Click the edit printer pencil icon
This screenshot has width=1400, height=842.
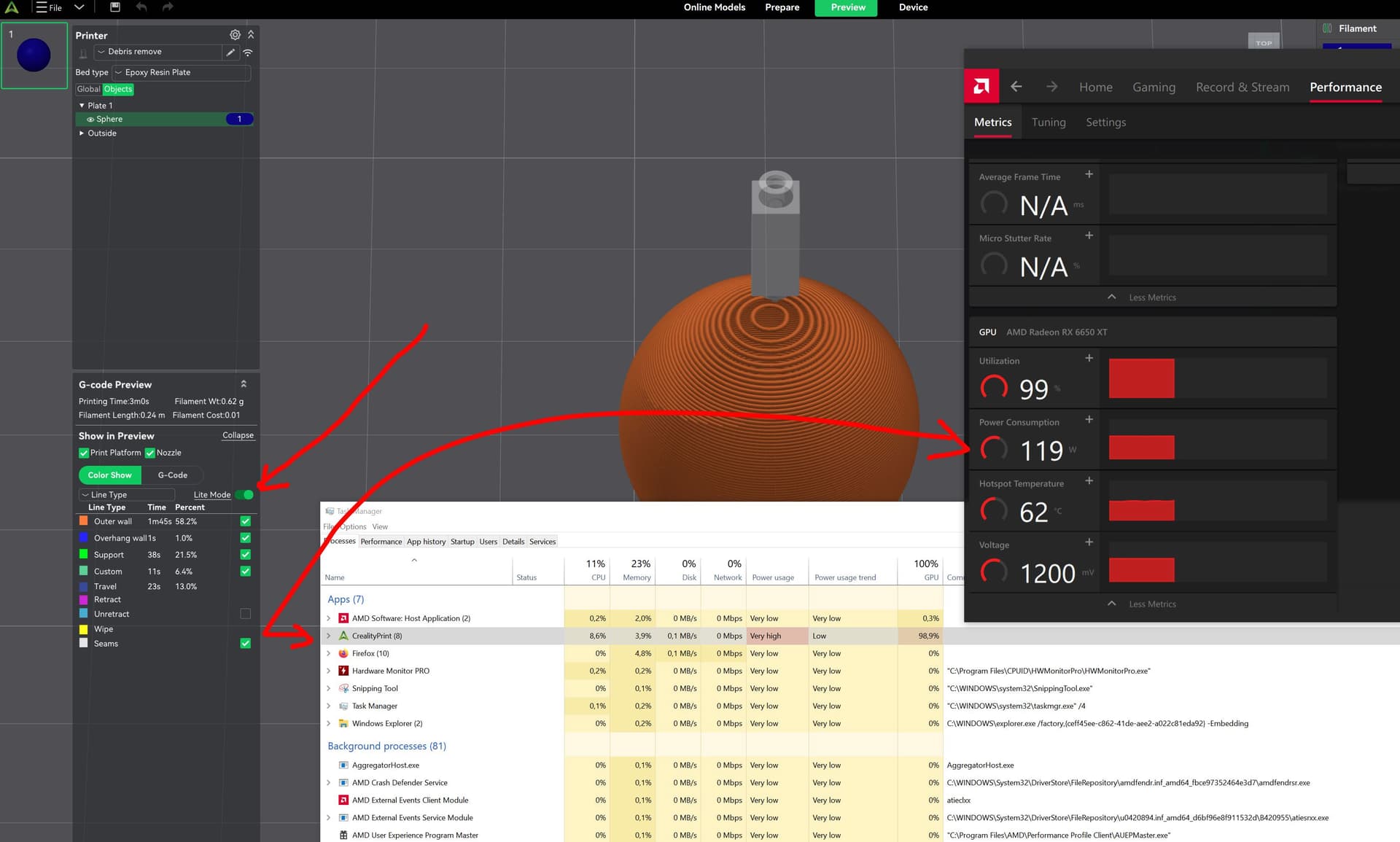(x=230, y=52)
